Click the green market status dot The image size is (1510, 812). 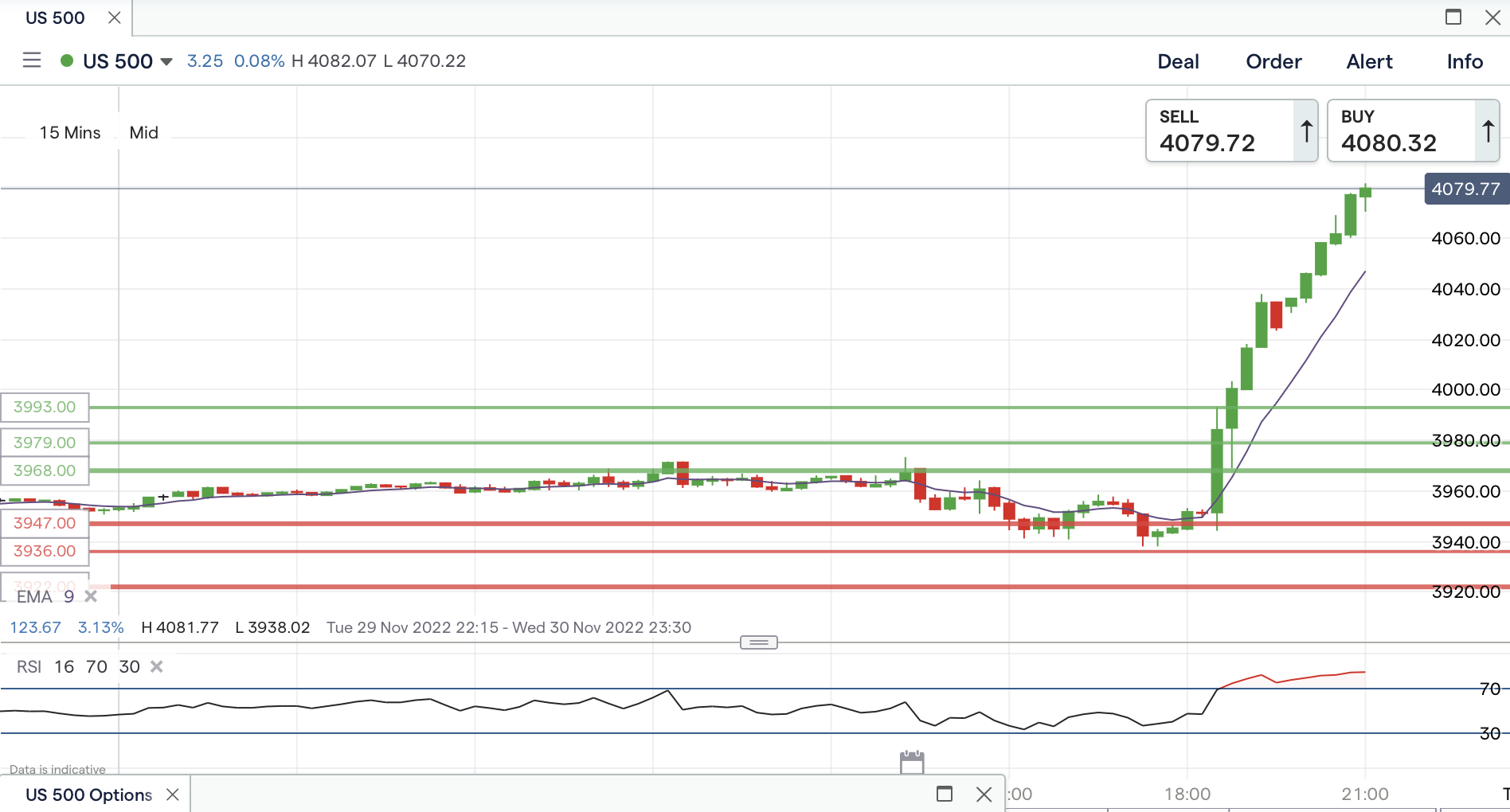click(67, 61)
